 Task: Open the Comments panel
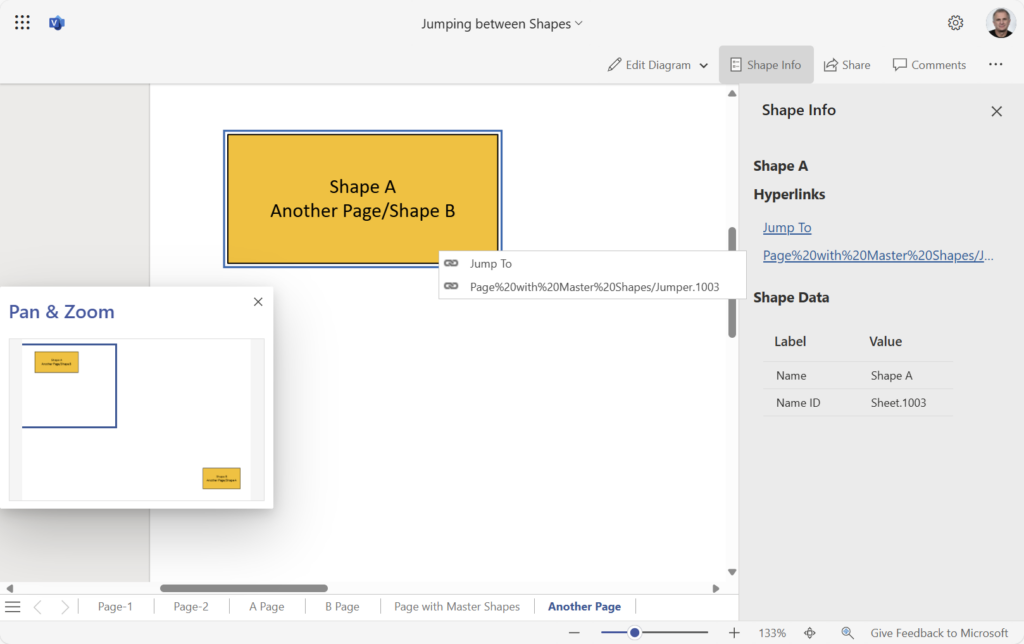coord(928,64)
